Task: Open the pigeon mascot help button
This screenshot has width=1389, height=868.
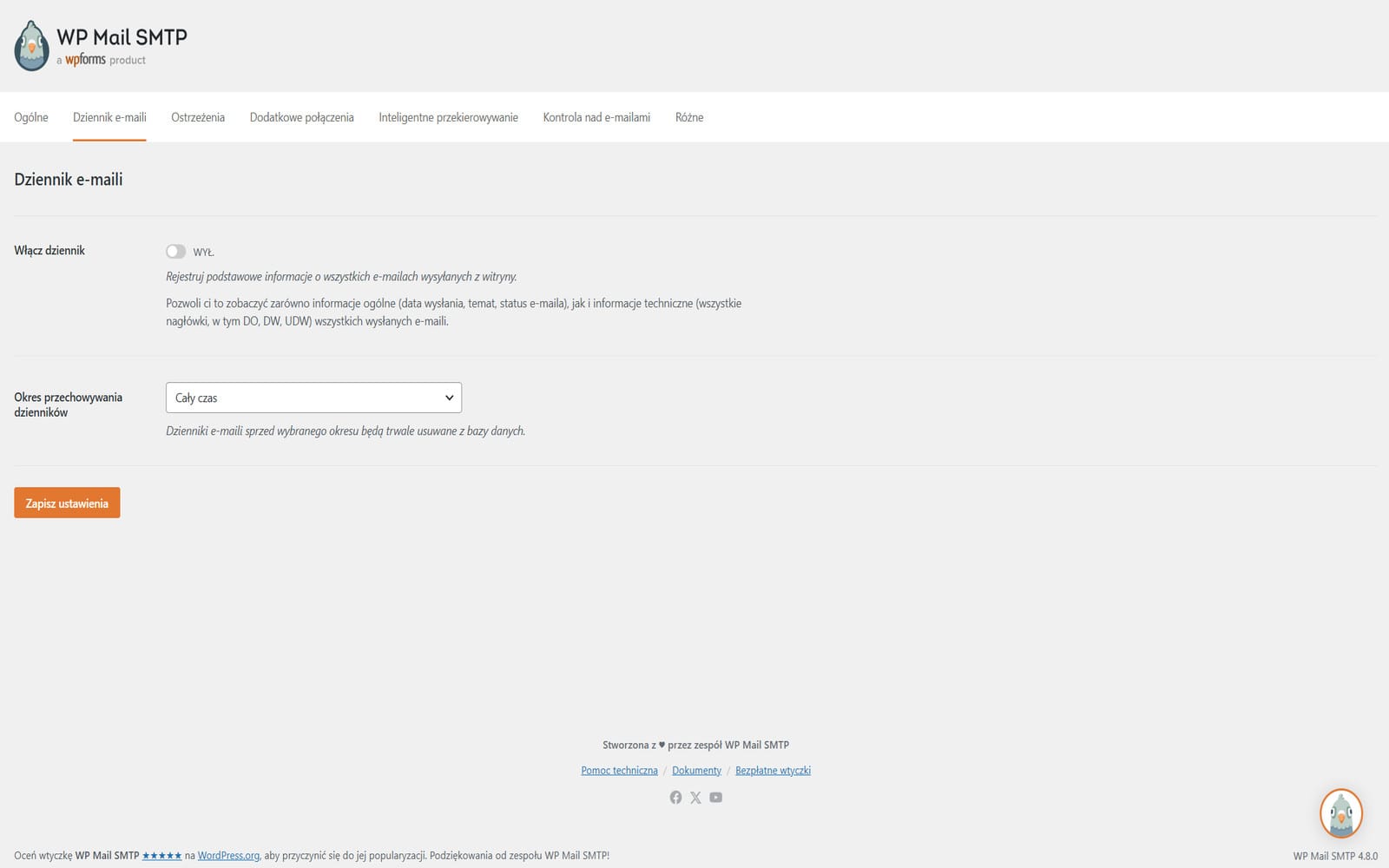Action: 1341,813
